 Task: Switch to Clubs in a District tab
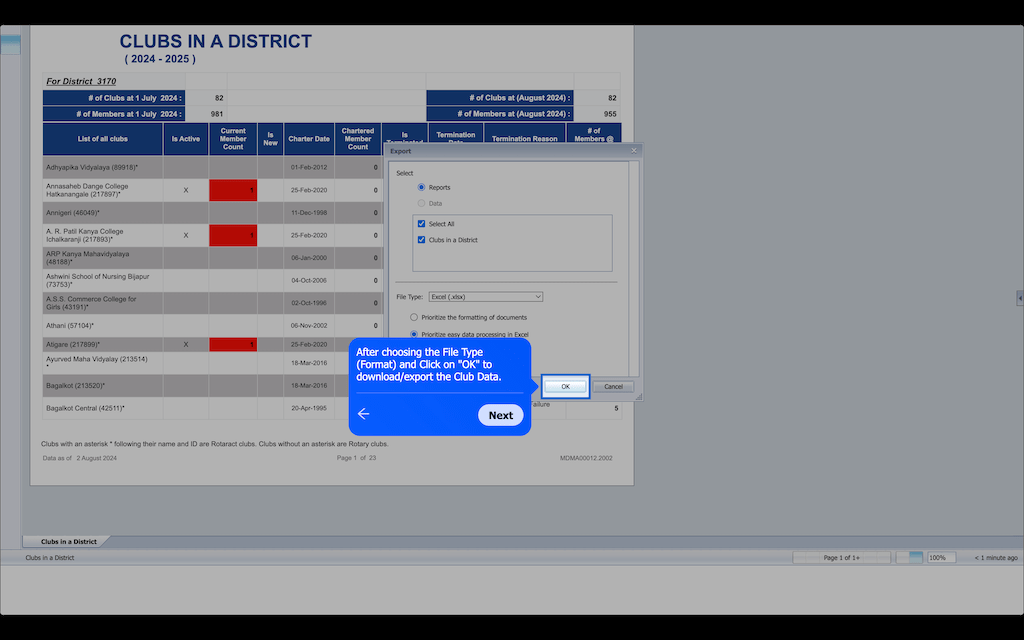[x=68, y=541]
